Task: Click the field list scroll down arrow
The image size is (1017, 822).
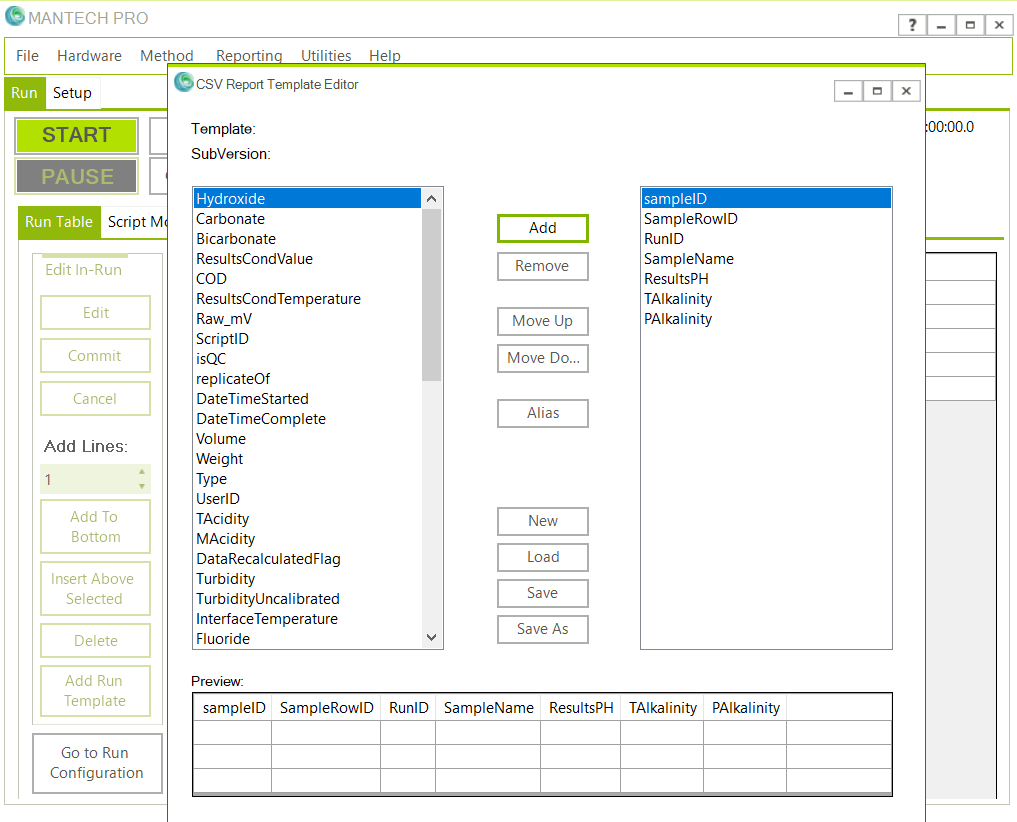Action: click(x=431, y=638)
